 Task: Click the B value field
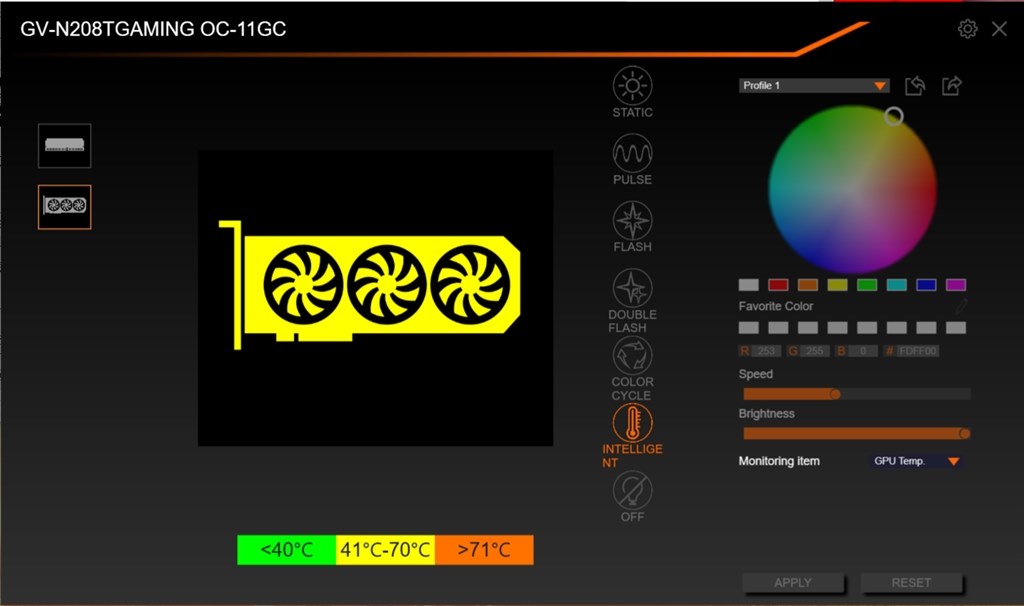click(x=863, y=351)
